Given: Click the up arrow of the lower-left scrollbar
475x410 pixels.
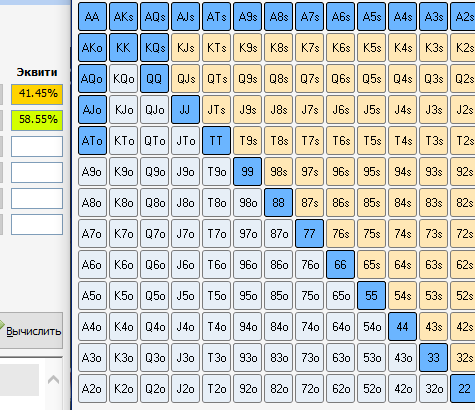Looking at the screenshot, I should coord(54,379).
